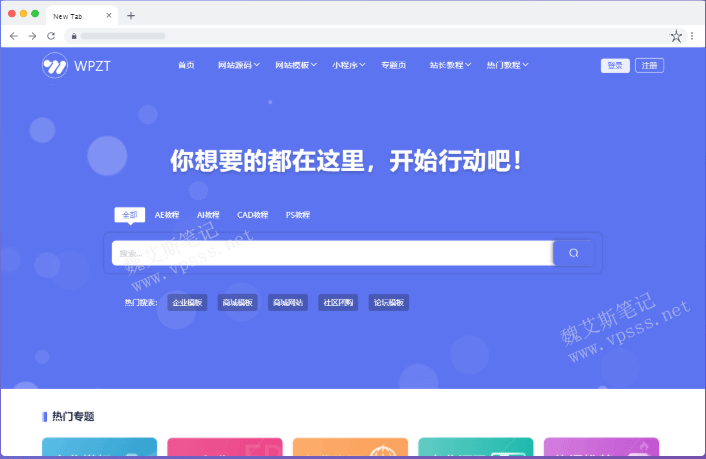Expand the 网站模板 dropdown menu
This screenshot has height=459, width=706.
pos(295,65)
